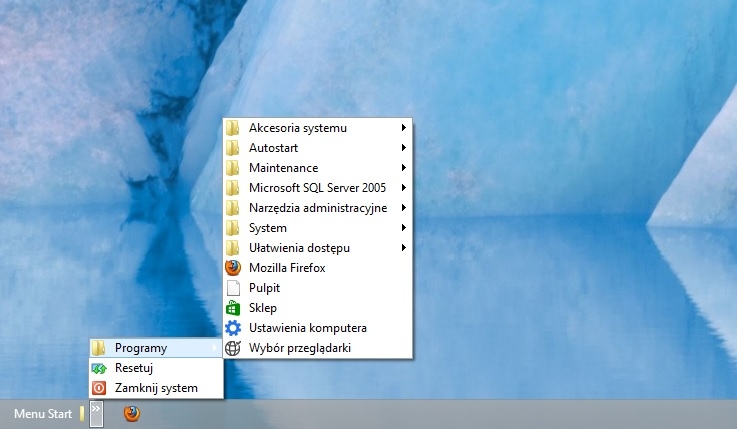
Task: Click the green Resetuj icon
Action: [x=99, y=368]
